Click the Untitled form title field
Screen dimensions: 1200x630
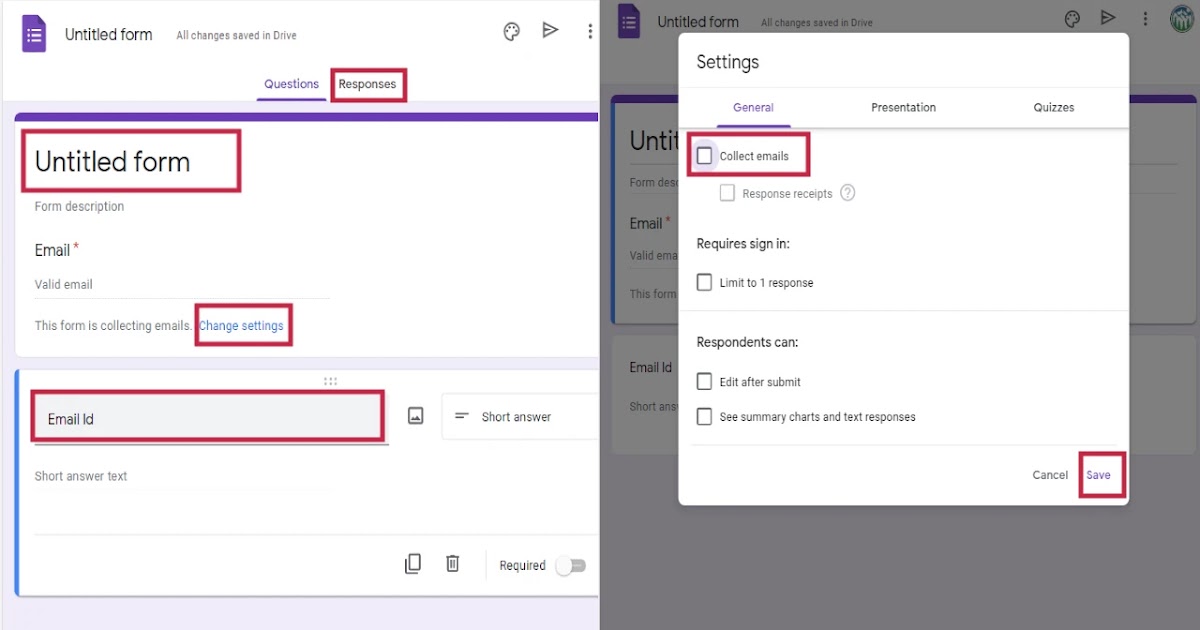(x=131, y=161)
